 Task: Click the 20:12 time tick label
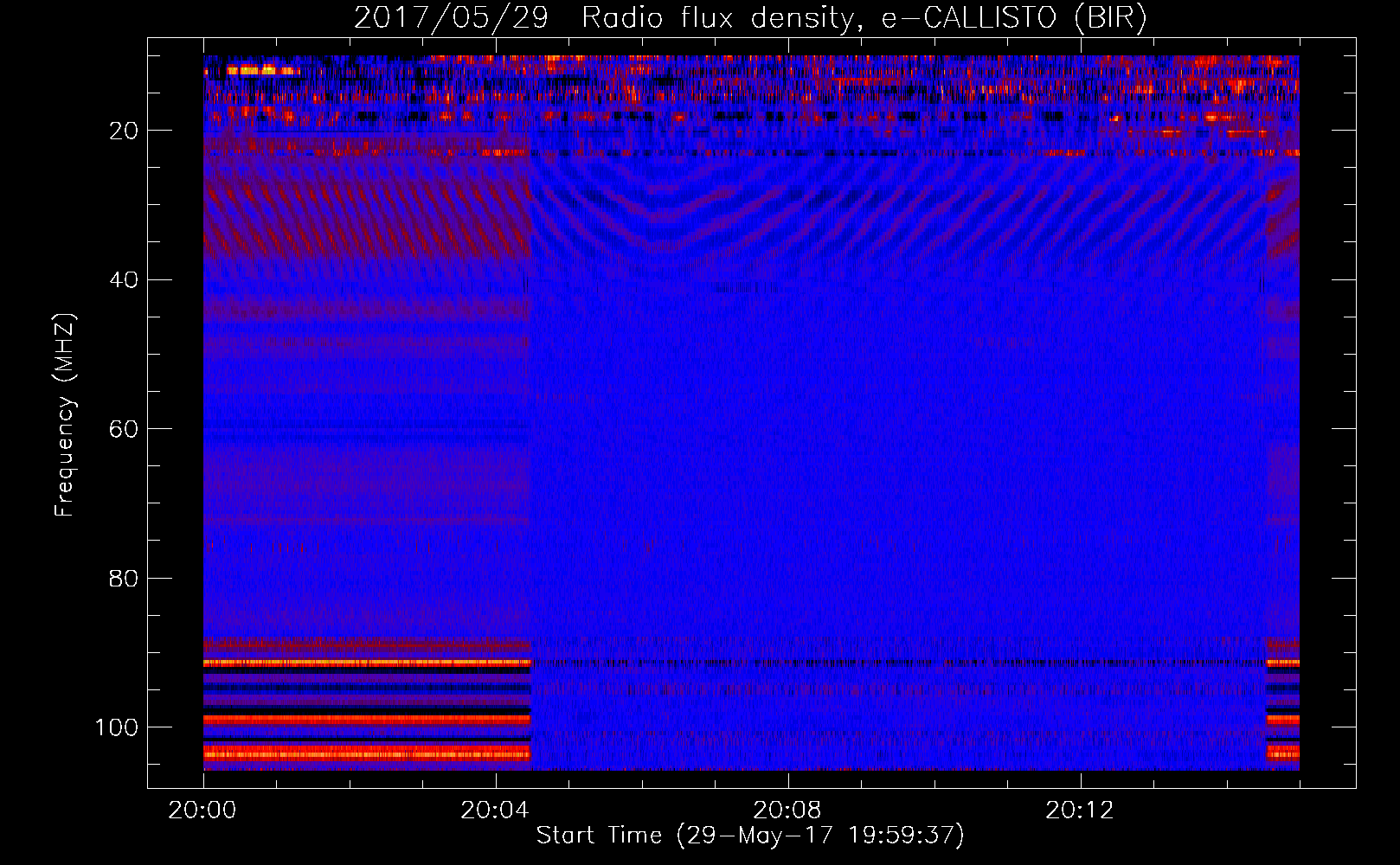click(1080, 811)
